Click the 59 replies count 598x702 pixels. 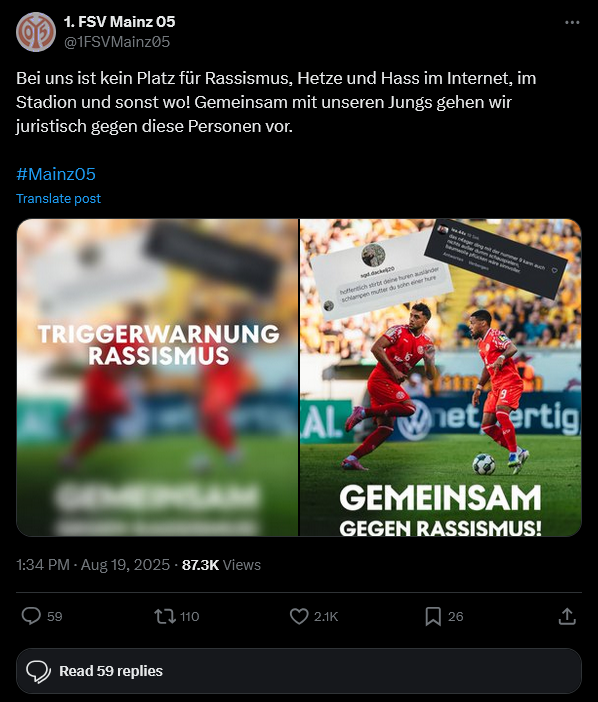pyautogui.click(x=55, y=616)
